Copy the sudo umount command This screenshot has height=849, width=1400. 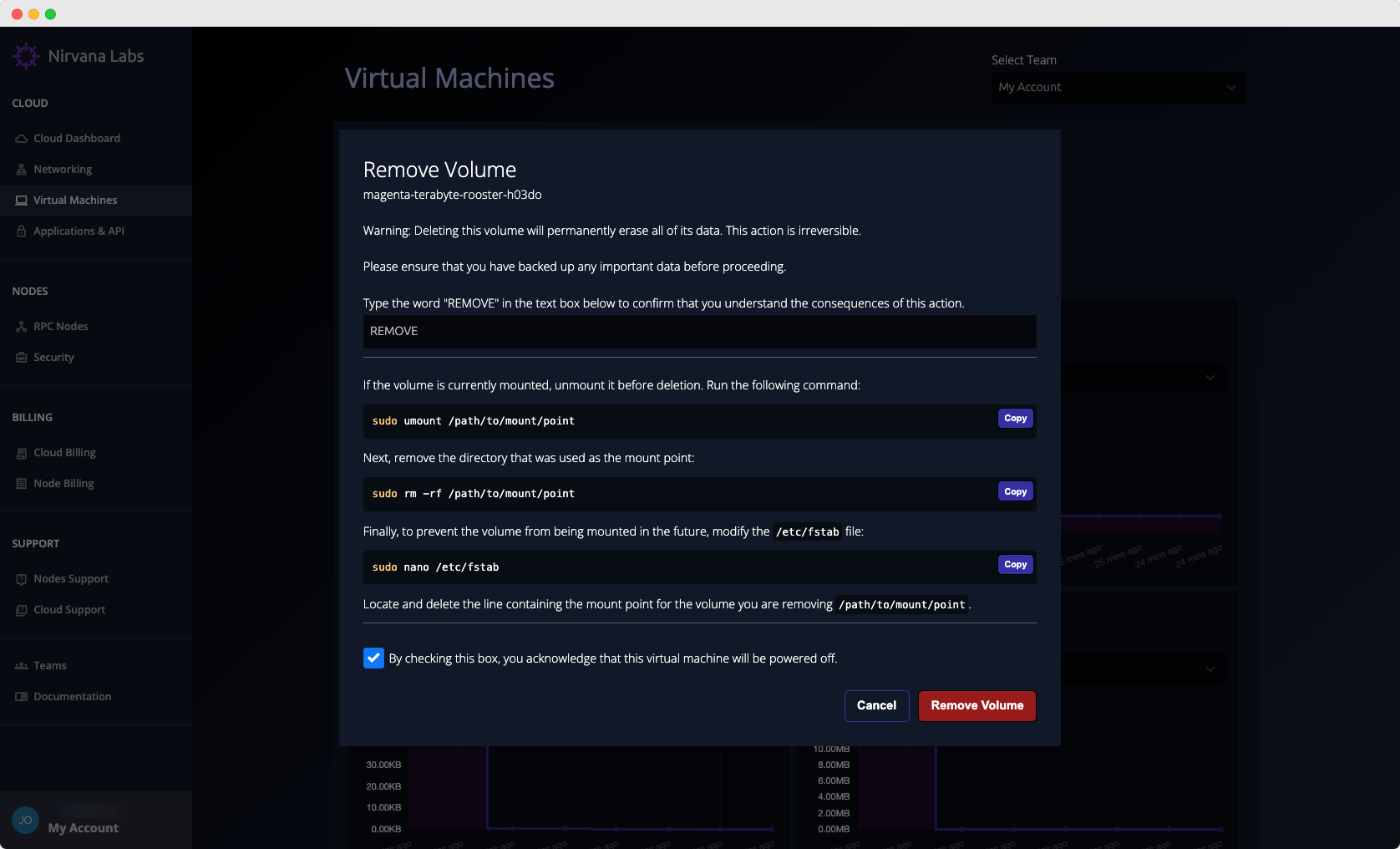coord(1015,419)
